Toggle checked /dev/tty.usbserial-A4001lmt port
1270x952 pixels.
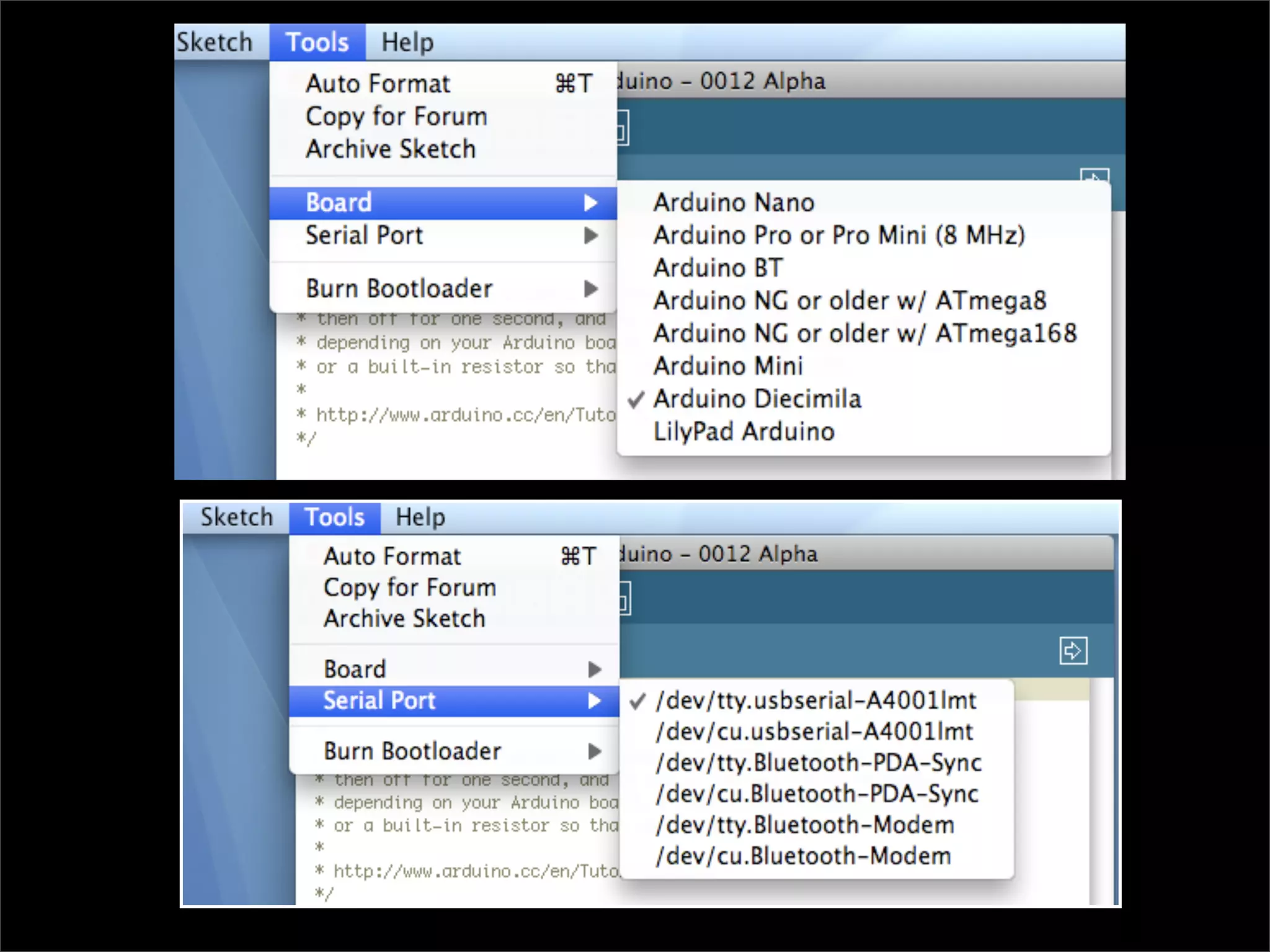816,701
